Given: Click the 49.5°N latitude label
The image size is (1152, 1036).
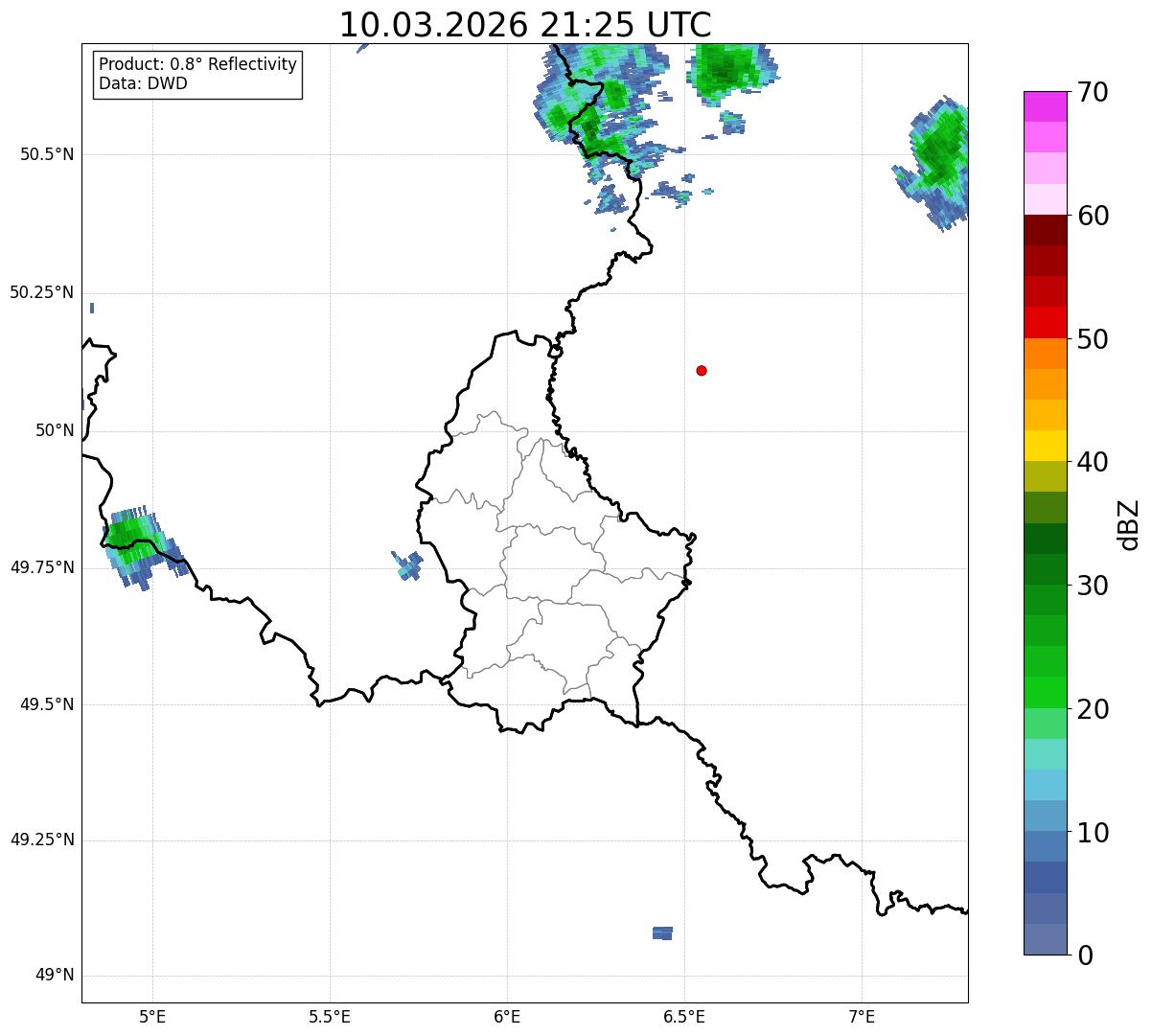Looking at the screenshot, I should coord(47,704).
